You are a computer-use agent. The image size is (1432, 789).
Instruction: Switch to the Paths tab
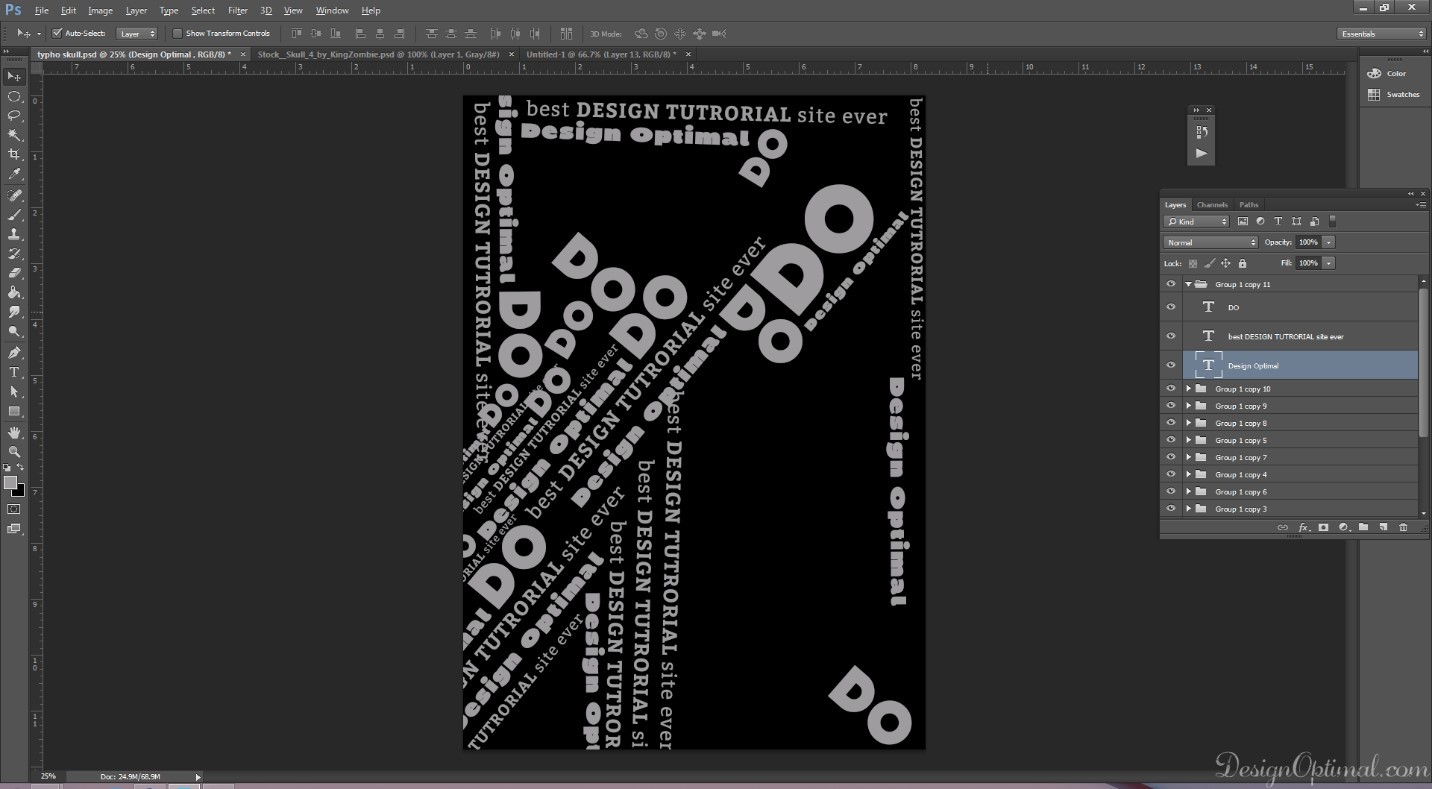(1249, 204)
